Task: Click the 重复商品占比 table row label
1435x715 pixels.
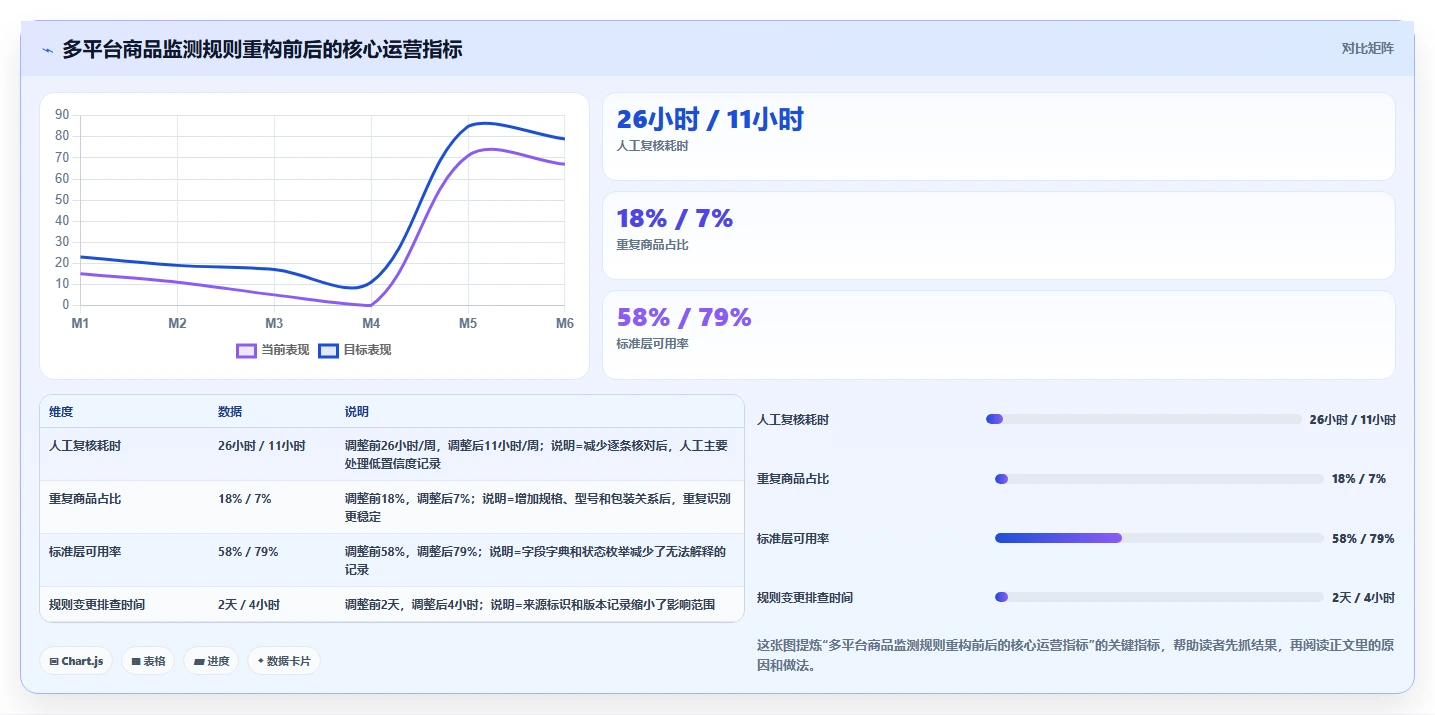Action: click(85, 498)
